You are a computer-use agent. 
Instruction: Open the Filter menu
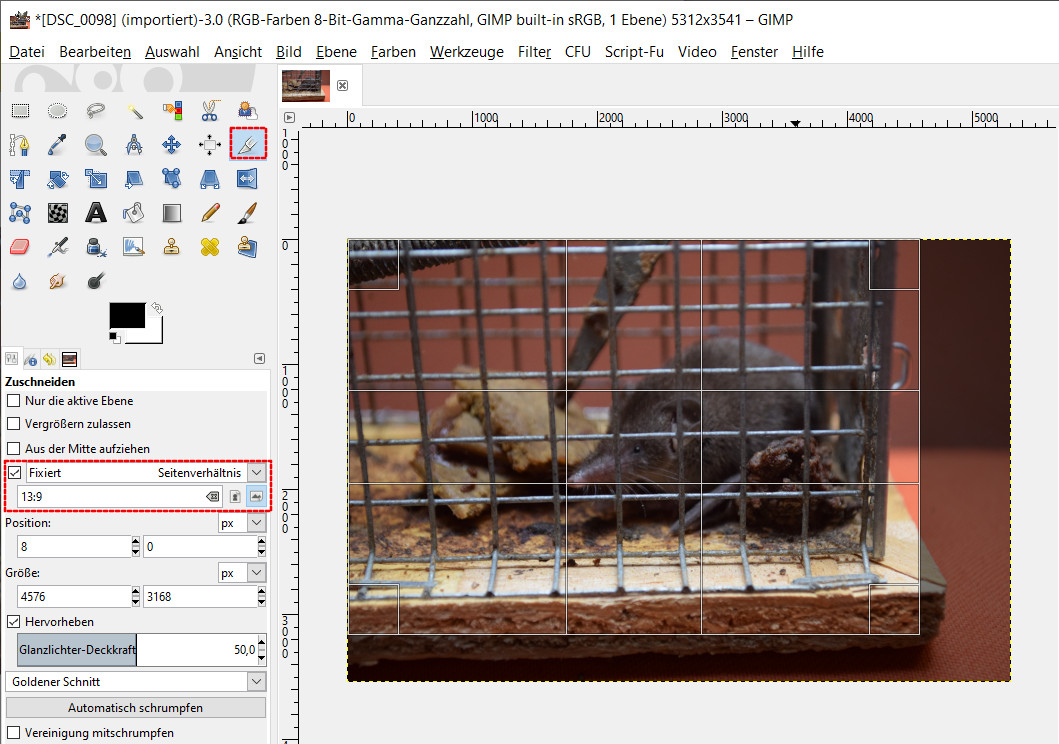pos(534,52)
